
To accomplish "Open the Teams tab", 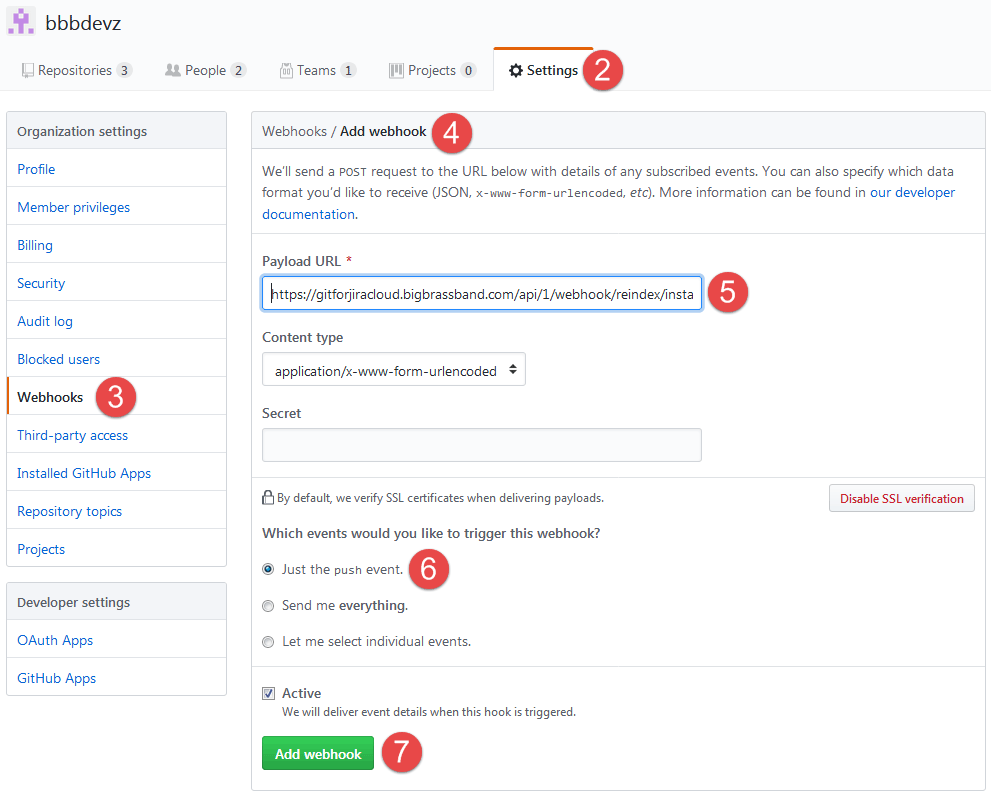I will pos(318,70).
